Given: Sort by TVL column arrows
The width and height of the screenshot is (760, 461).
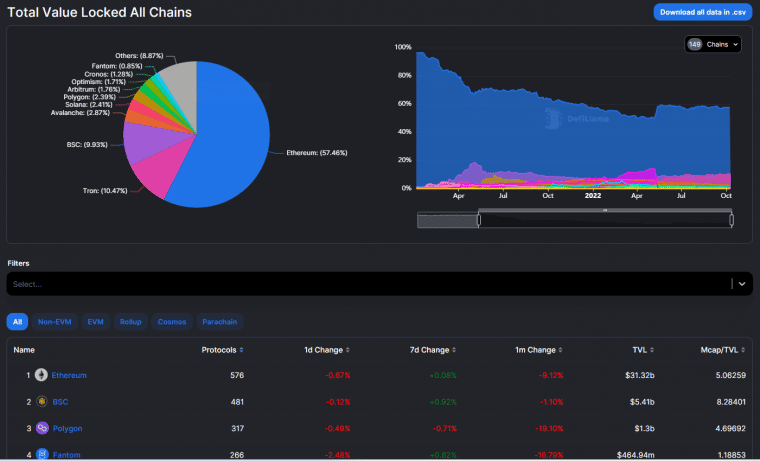Looking at the screenshot, I should coord(652,350).
